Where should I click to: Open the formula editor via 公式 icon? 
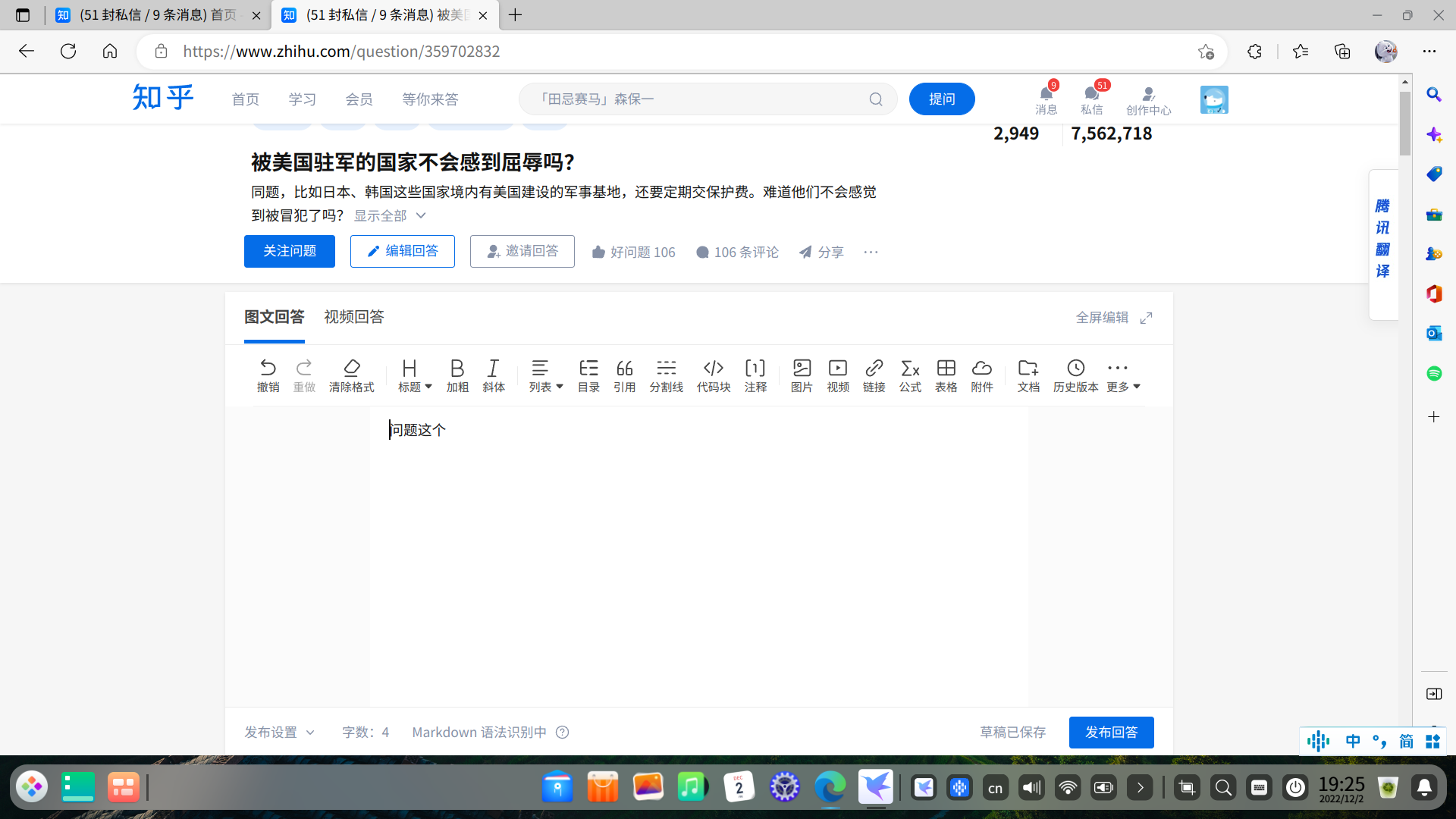(x=910, y=375)
